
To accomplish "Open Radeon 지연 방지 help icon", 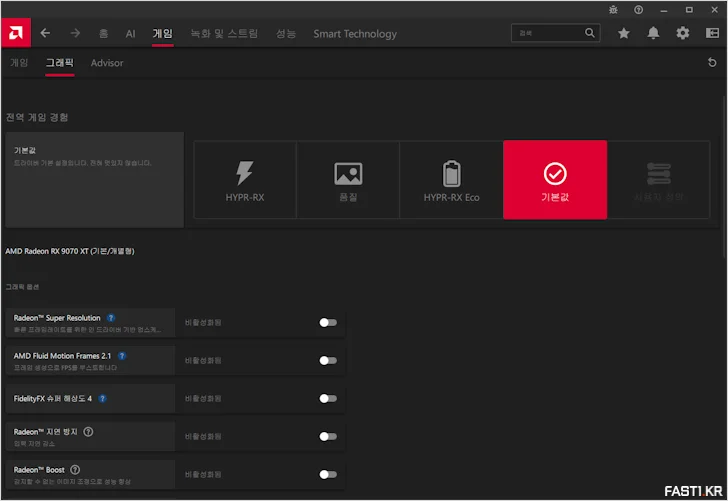I will click(88, 432).
